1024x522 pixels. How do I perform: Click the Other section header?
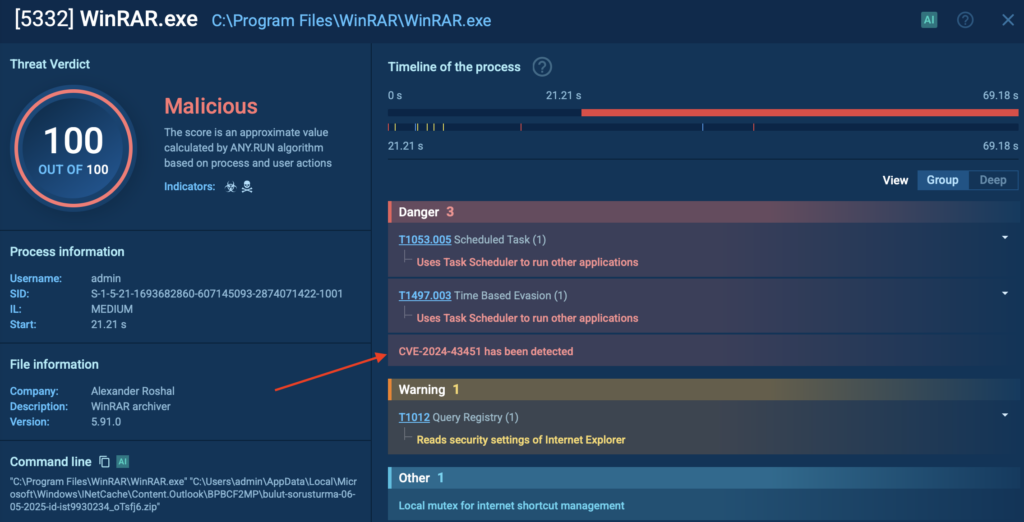(703, 478)
